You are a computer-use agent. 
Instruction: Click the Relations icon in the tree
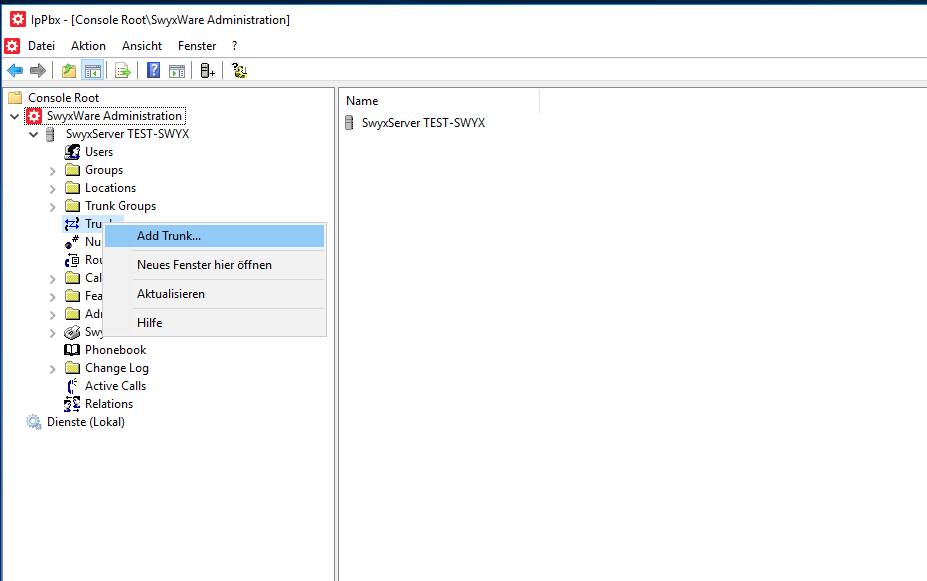coord(72,404)
